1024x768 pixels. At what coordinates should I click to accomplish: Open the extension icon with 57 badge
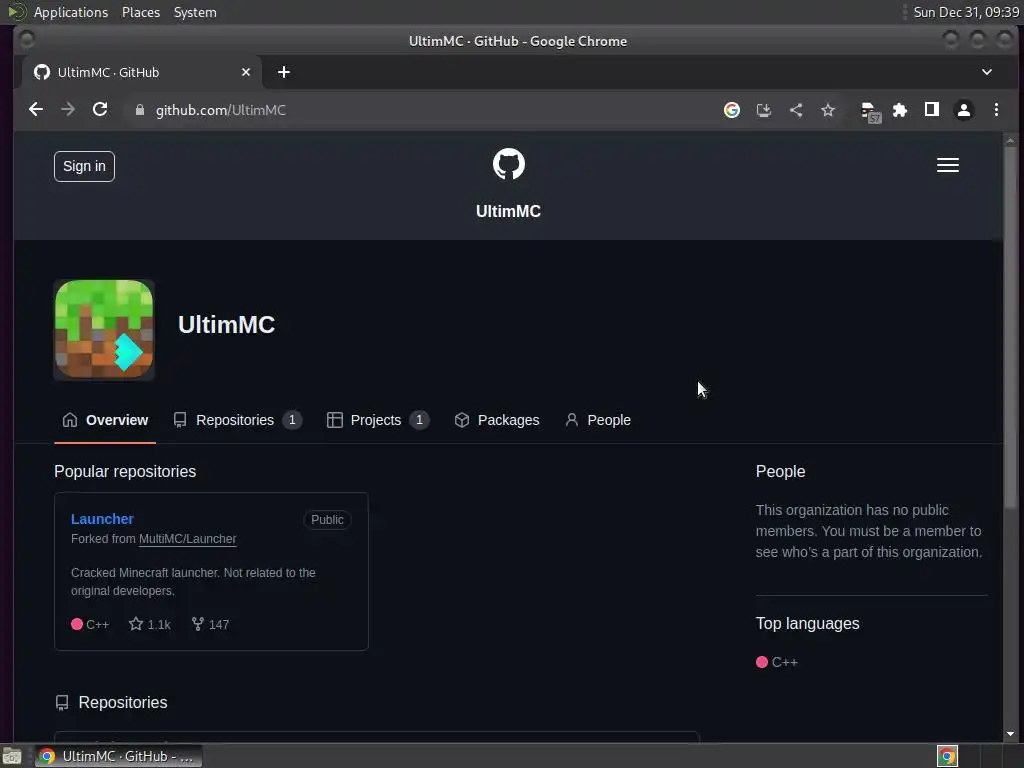click(871, 112)
